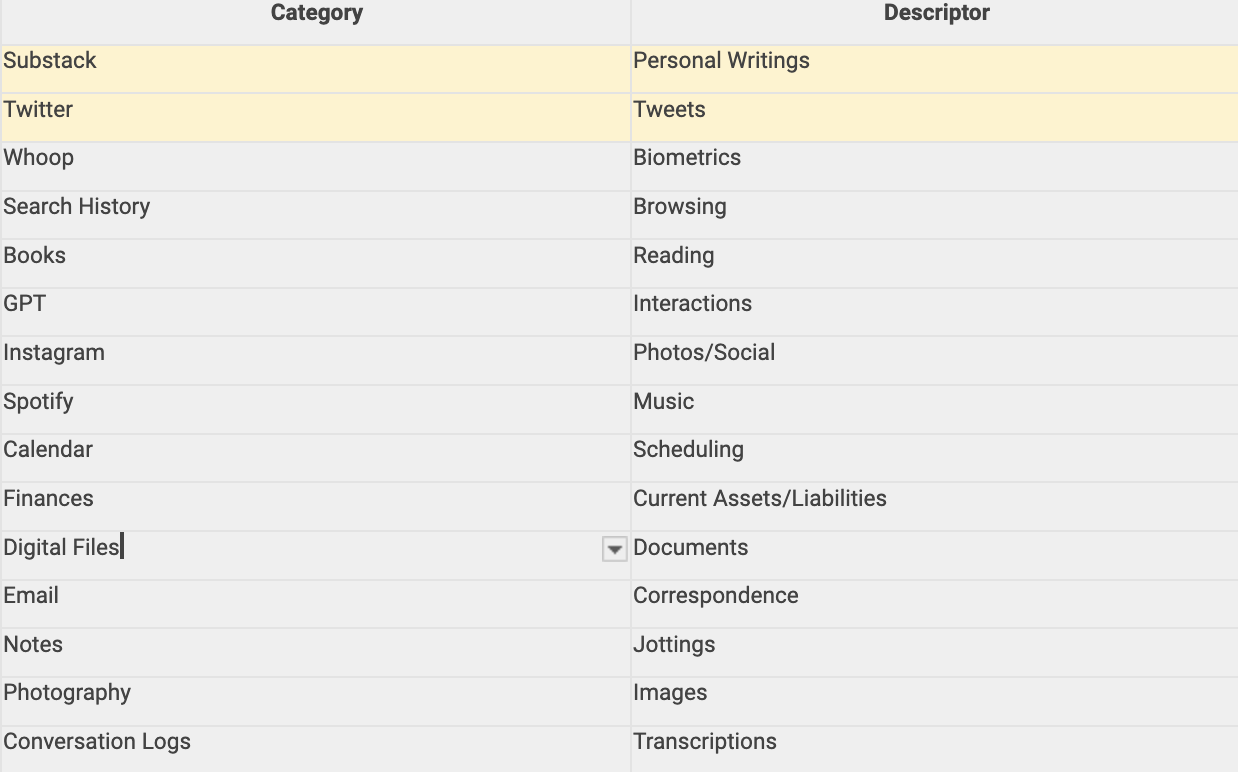Screen dimensions: 1238x772
Task: Click the Instagram cell
Action: tap(54, 353)
